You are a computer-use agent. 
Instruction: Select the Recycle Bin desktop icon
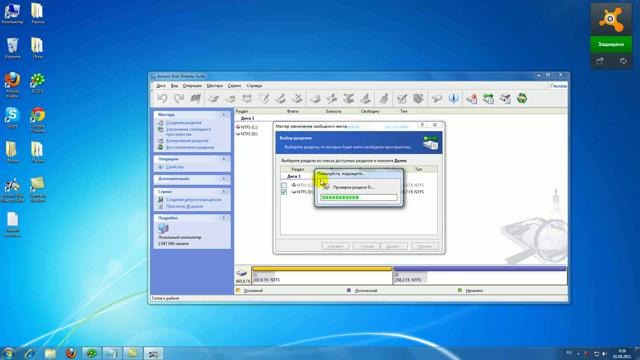pyautogui.click(x=12, y=48)
